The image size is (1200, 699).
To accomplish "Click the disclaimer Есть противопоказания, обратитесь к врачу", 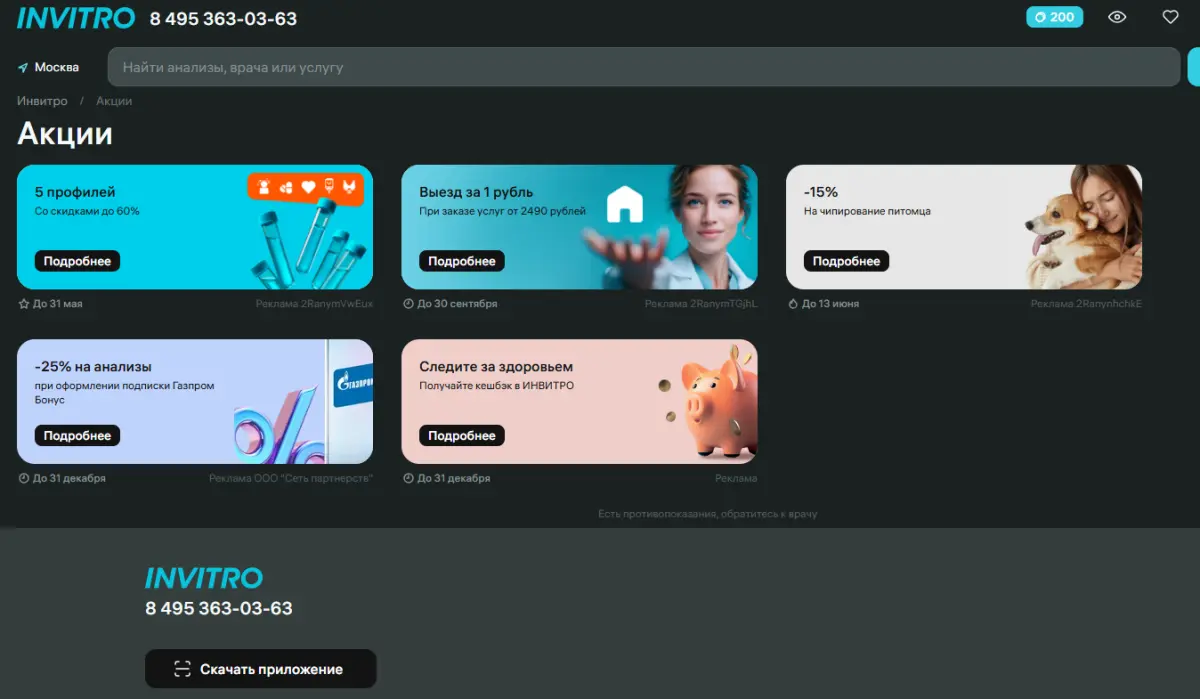I will (708, 514).
